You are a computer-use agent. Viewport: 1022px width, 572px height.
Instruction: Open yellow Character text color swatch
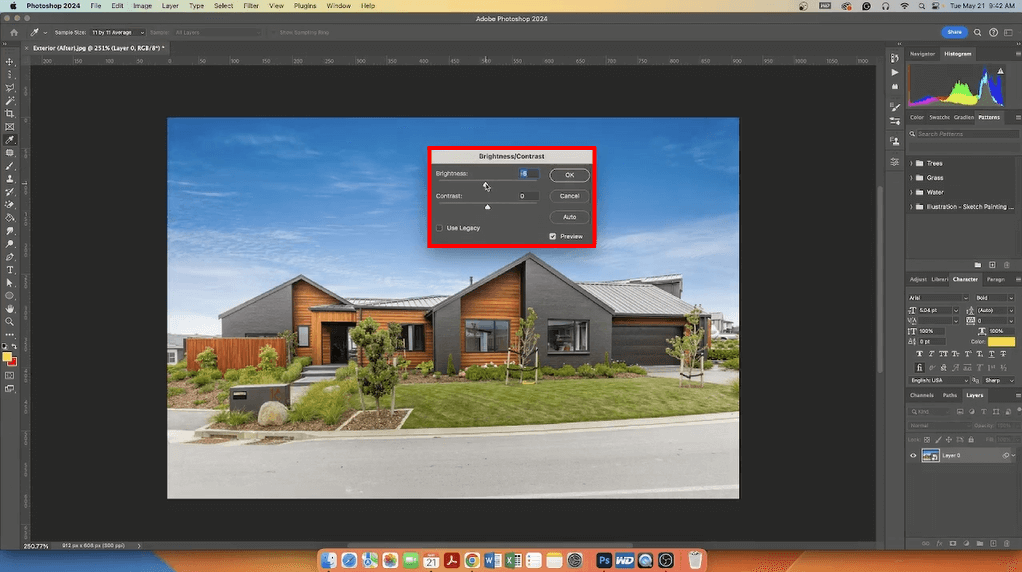pos(1001,341)
